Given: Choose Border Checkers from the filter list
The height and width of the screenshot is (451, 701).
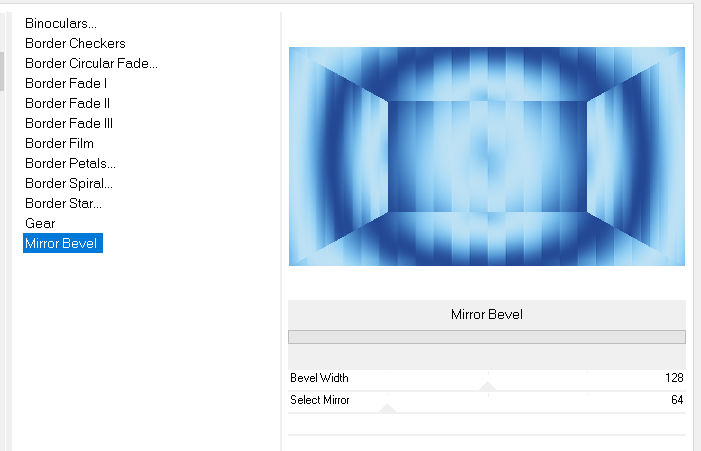Looking at the screenshot, I should pyautogui.click(x=75, y=43).
